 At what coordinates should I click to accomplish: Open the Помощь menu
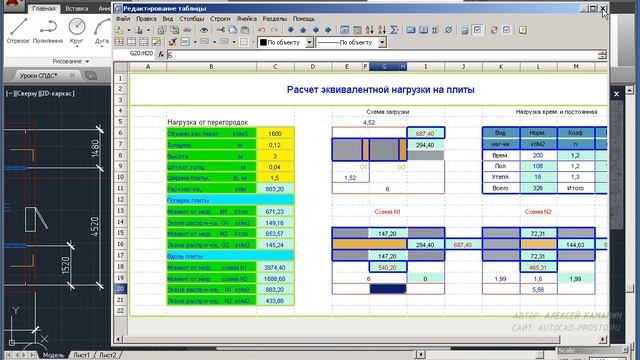coord(304,19)
